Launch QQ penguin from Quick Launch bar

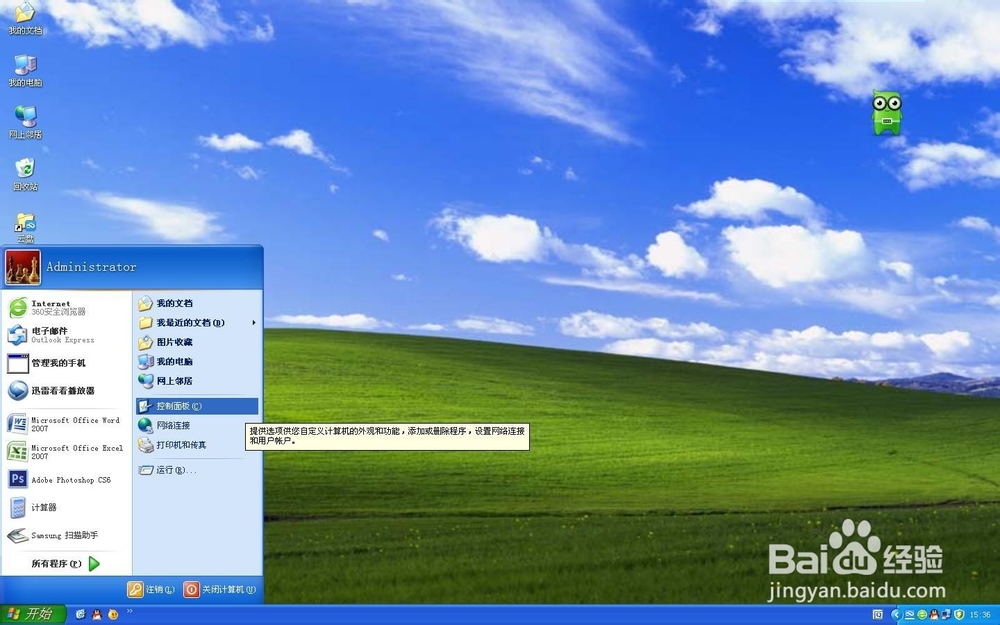pos(97,614)
